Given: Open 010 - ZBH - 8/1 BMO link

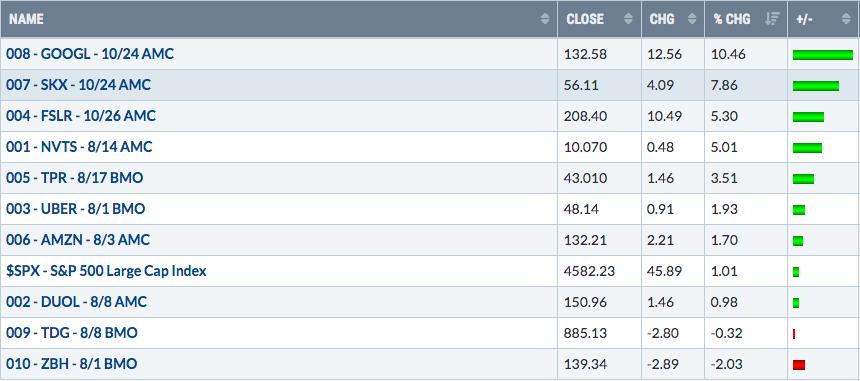Looking at the screenshot, I should pyautogui.click(x=72, y=364).
